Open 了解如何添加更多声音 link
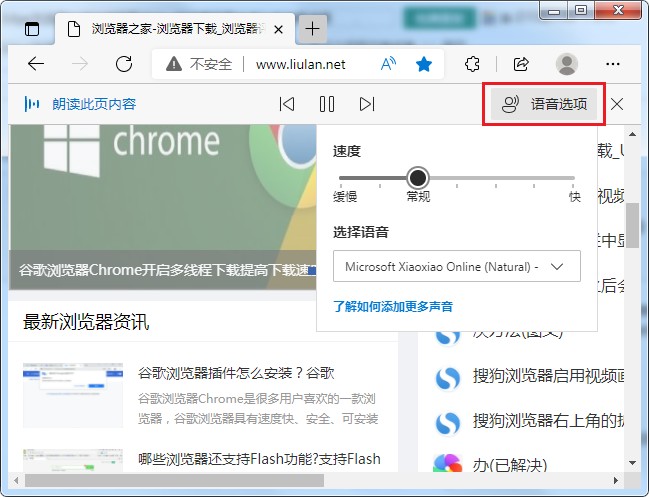The height and width of the screenshot is (497, 649). tap(392, 306)
